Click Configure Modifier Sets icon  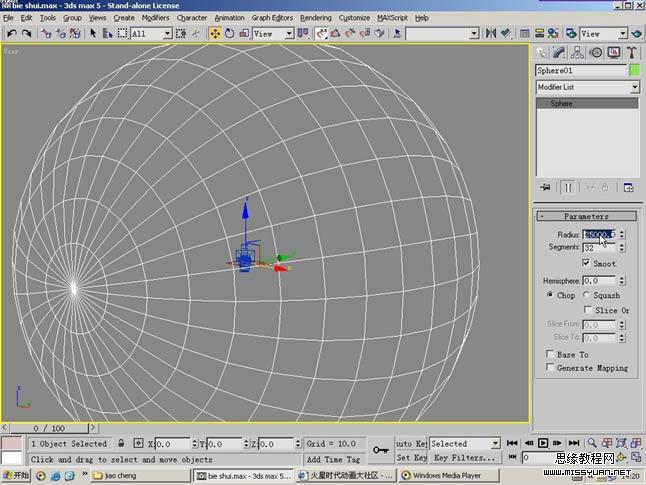point(629,187)
